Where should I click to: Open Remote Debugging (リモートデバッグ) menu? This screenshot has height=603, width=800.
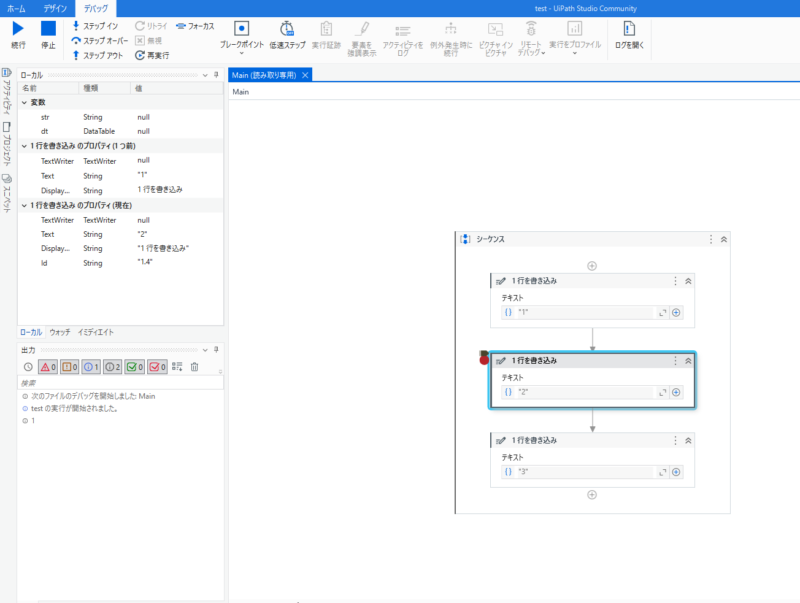[531, 38]
